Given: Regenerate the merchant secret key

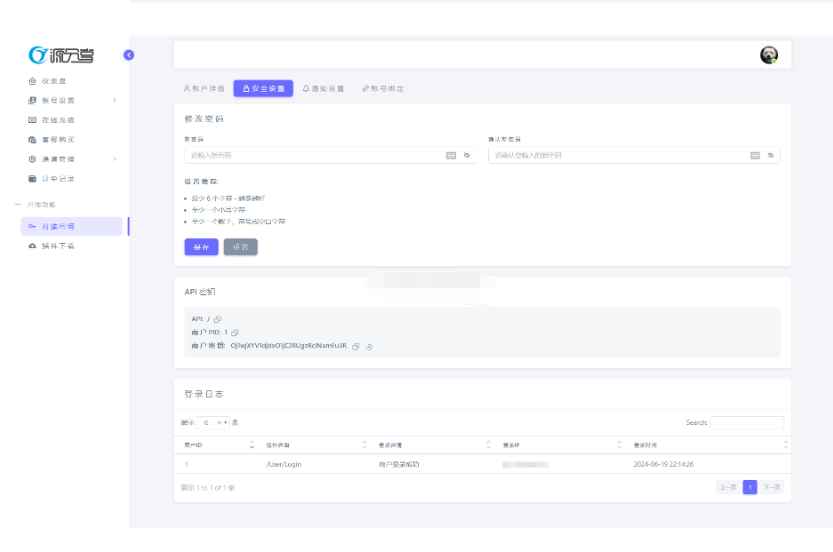Looking at the screenshot, I should pos(369,346).
